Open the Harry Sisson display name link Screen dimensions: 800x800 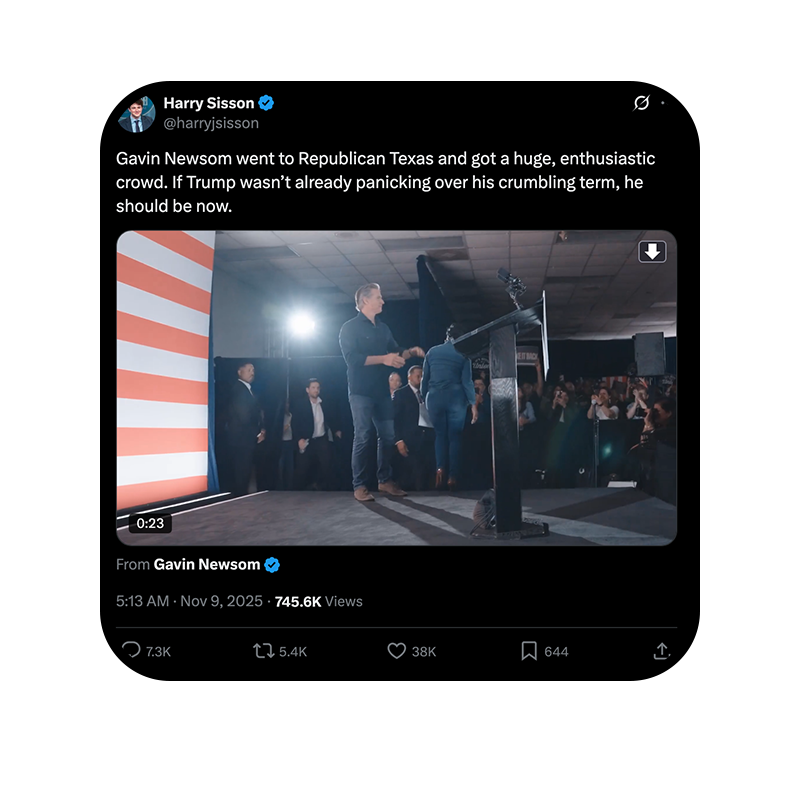[209, 103]
